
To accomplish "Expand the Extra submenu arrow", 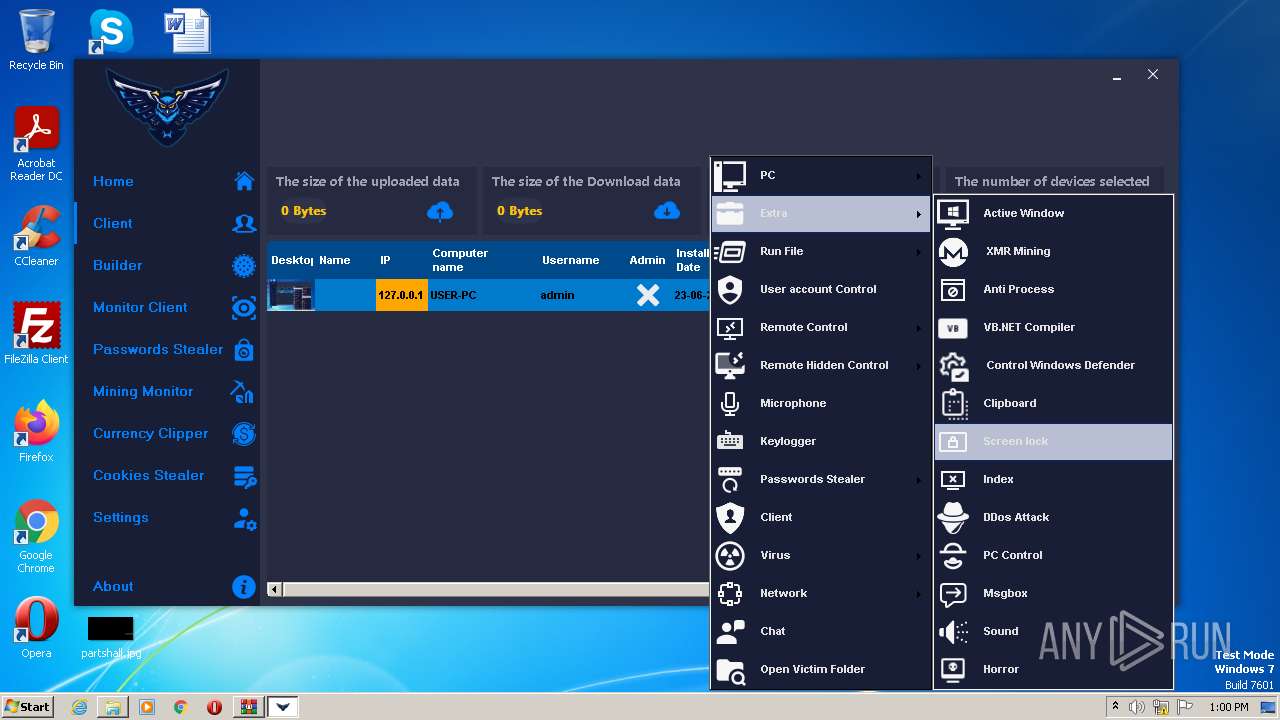I will [x=918, y=214].
